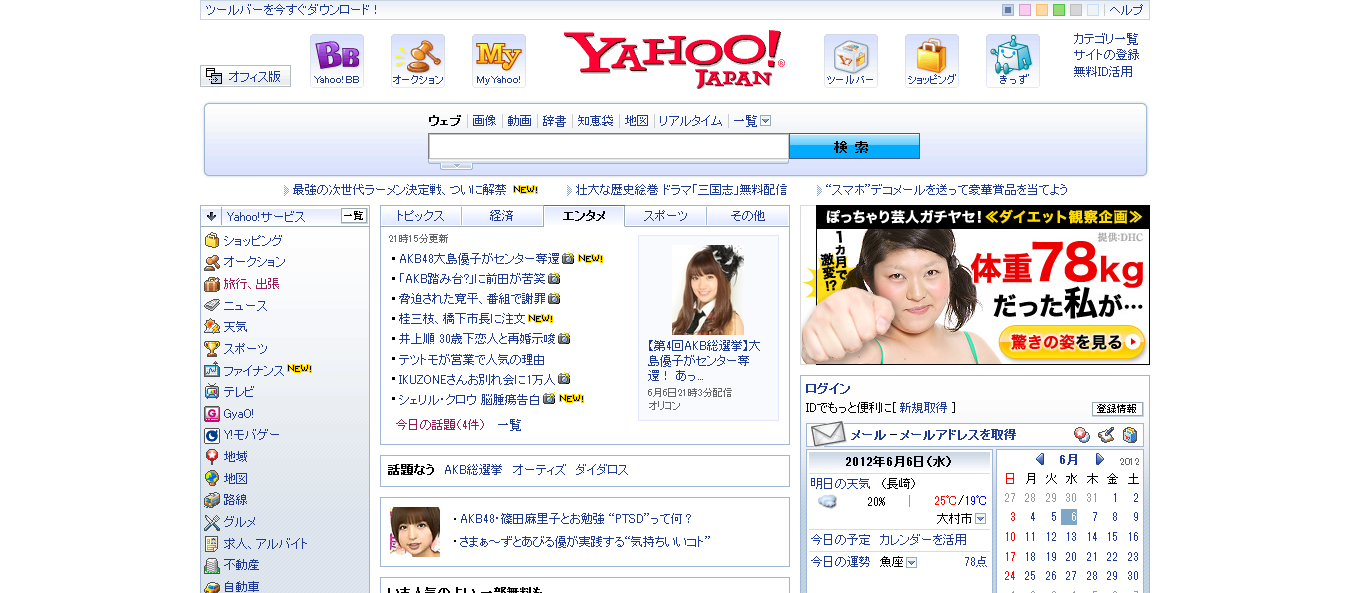Collapse the Yahoo!サービス arrow toggle
The width and height of the screenshot is (1349, 593).
212,216
